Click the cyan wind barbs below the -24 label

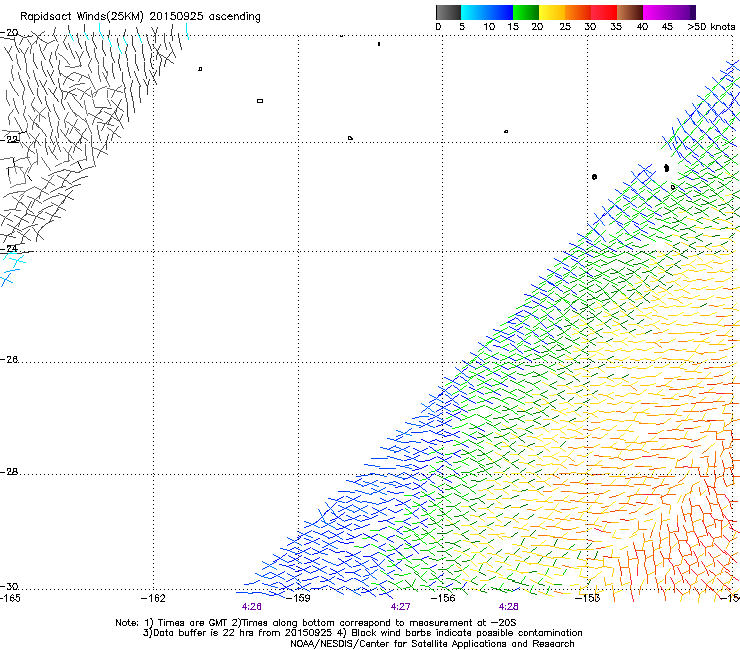[12, 270]
